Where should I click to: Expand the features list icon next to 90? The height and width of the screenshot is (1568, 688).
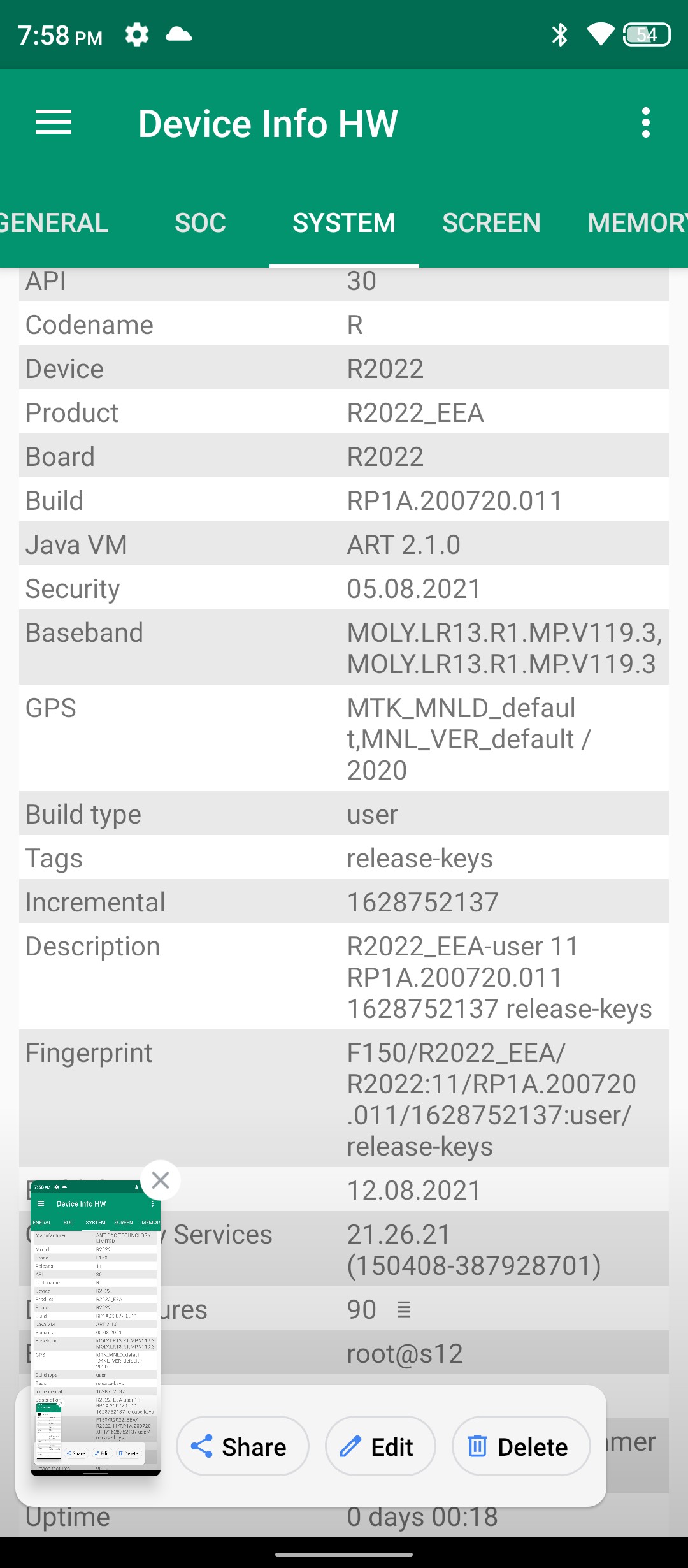[x=404, y=1310]
